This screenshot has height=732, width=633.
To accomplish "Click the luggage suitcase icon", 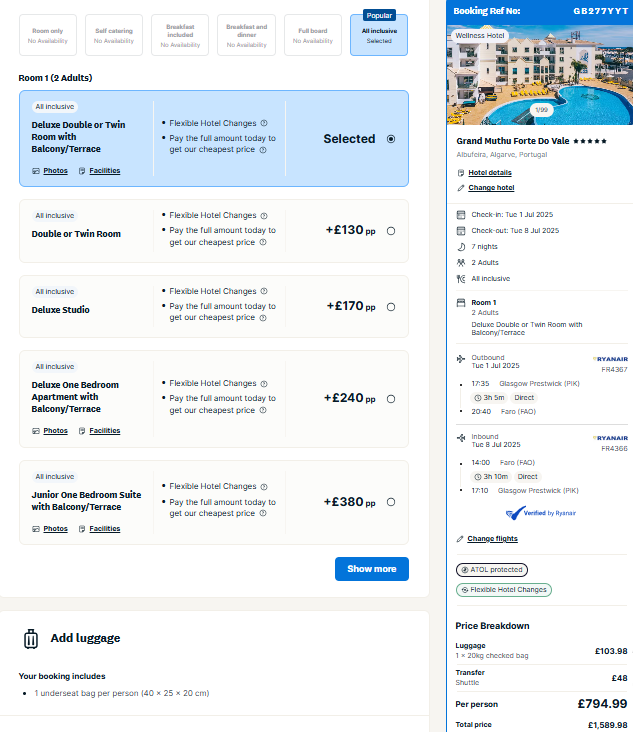I will pyautogui.click(x=31, y=639).
